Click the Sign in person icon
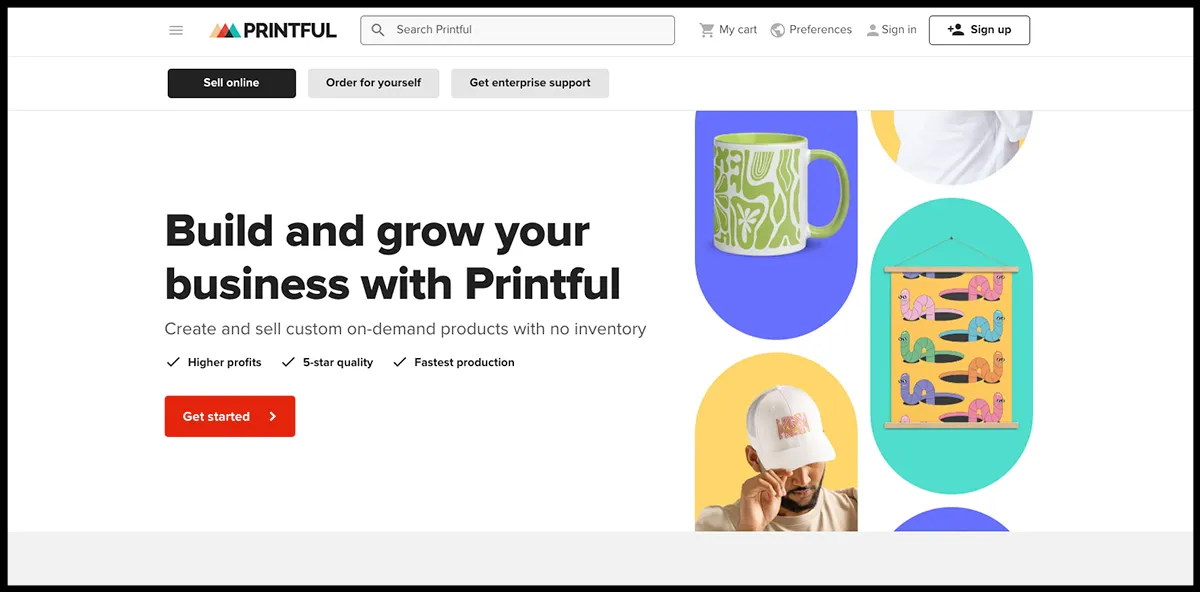The height and width of the screenshot is (592, 1200). [x=872, y=30]
